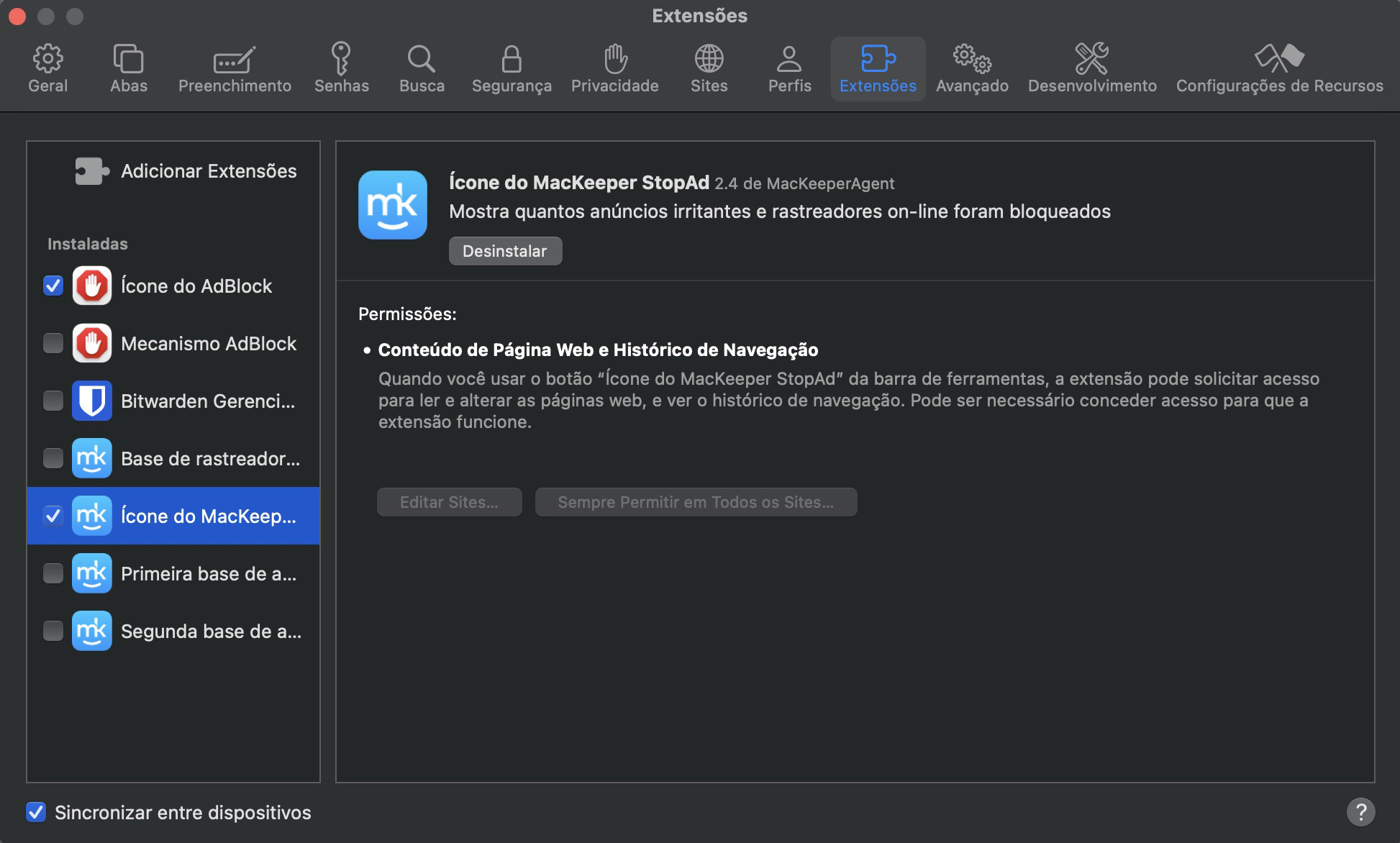Open the Segurança pane
This screenshot has width=1400, height=843.
(x=512, y=67)
